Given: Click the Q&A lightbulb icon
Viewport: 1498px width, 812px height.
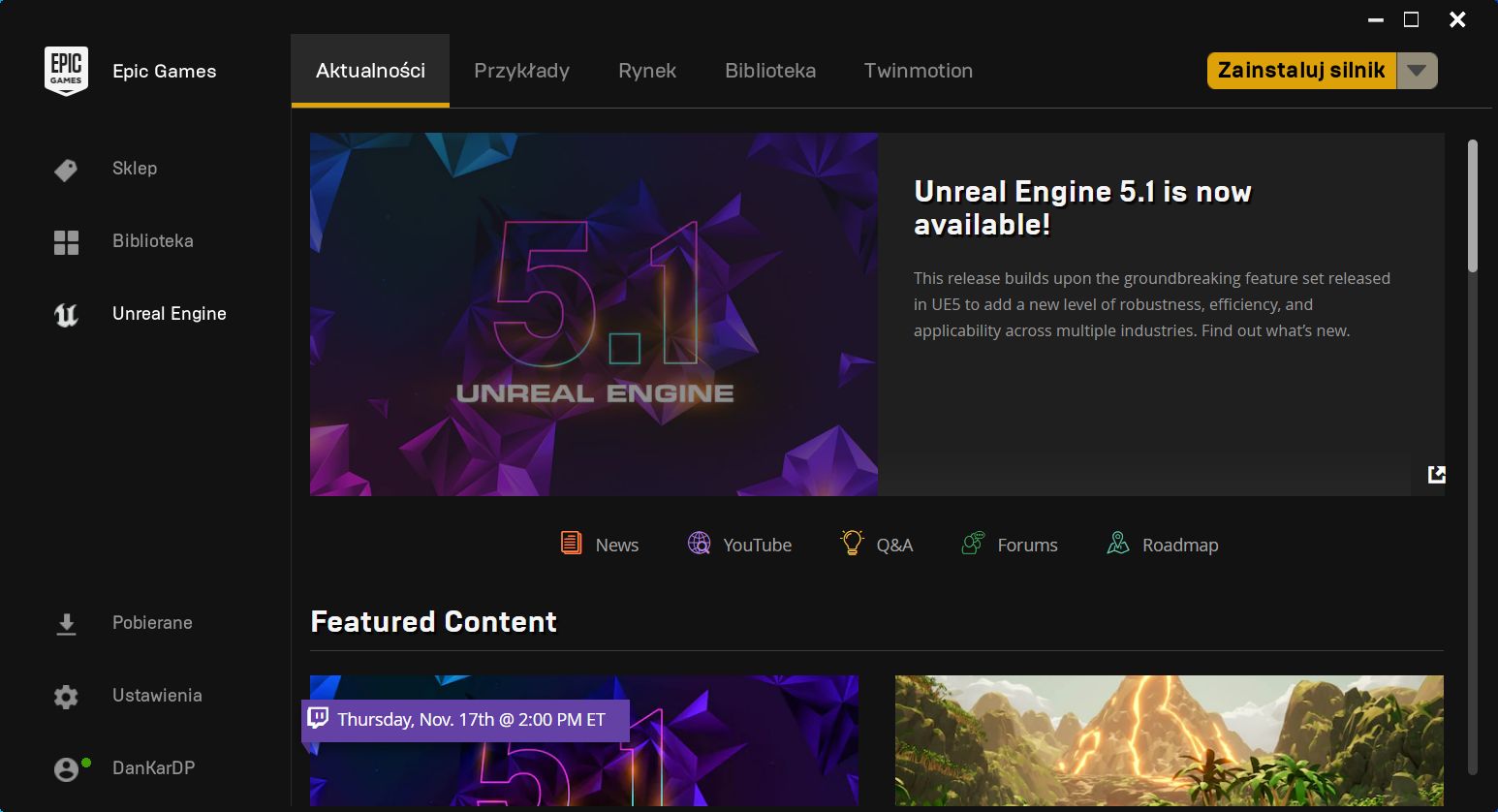Looking at the screenshot, I should click(852, 543).
